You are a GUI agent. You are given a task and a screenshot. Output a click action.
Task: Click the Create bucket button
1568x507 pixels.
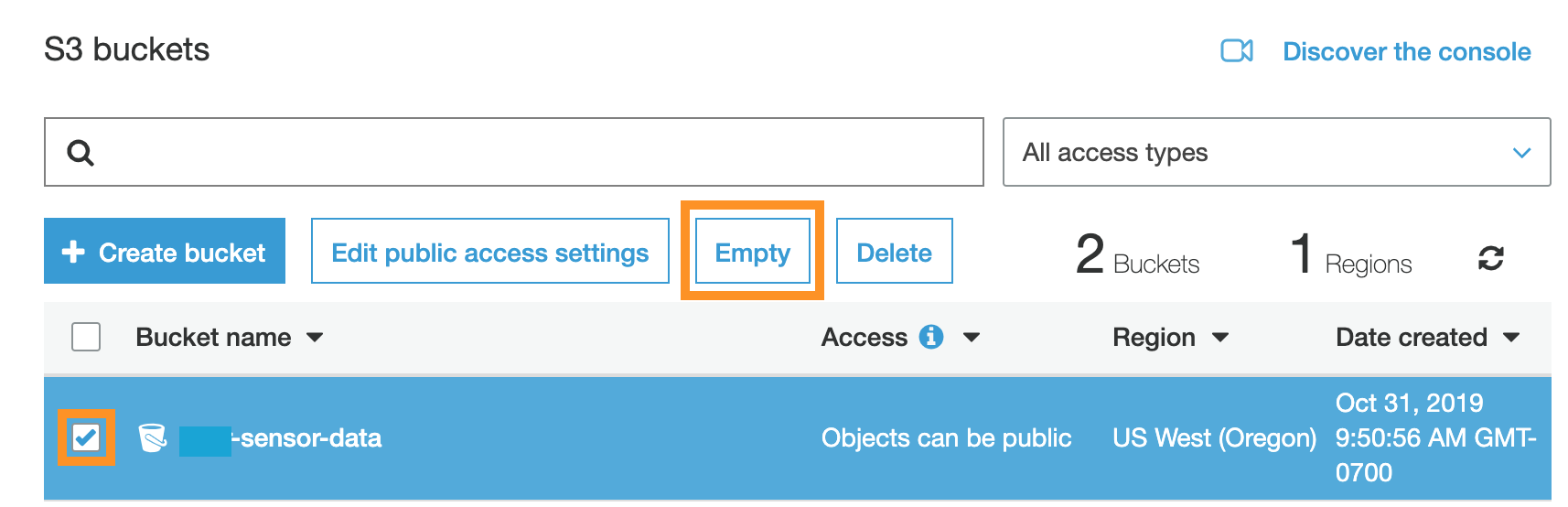tap(165, 251)
